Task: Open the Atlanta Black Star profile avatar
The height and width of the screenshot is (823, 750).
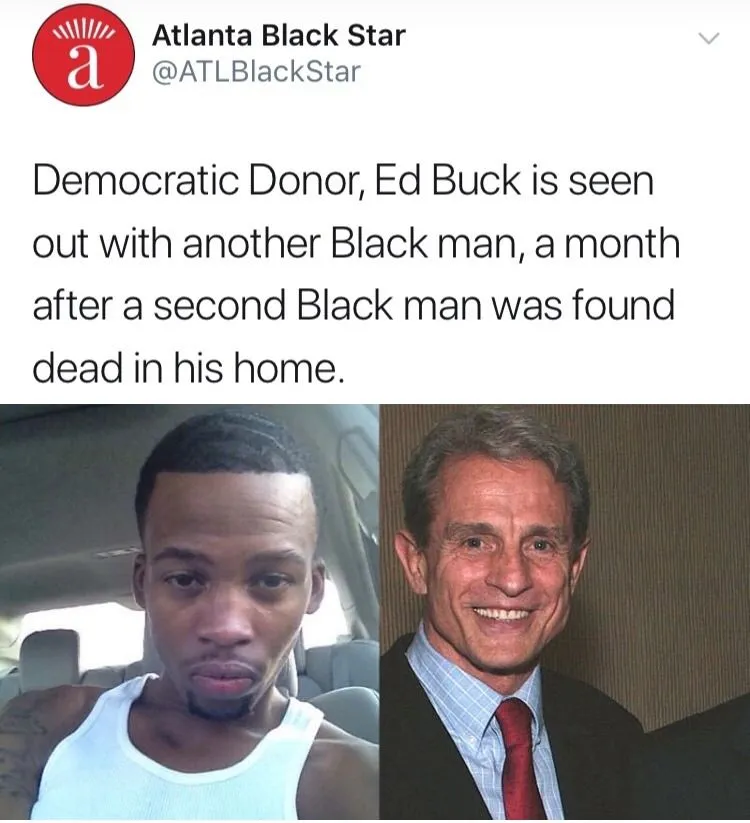Action: pyautogui.click(x=83, y=55)
